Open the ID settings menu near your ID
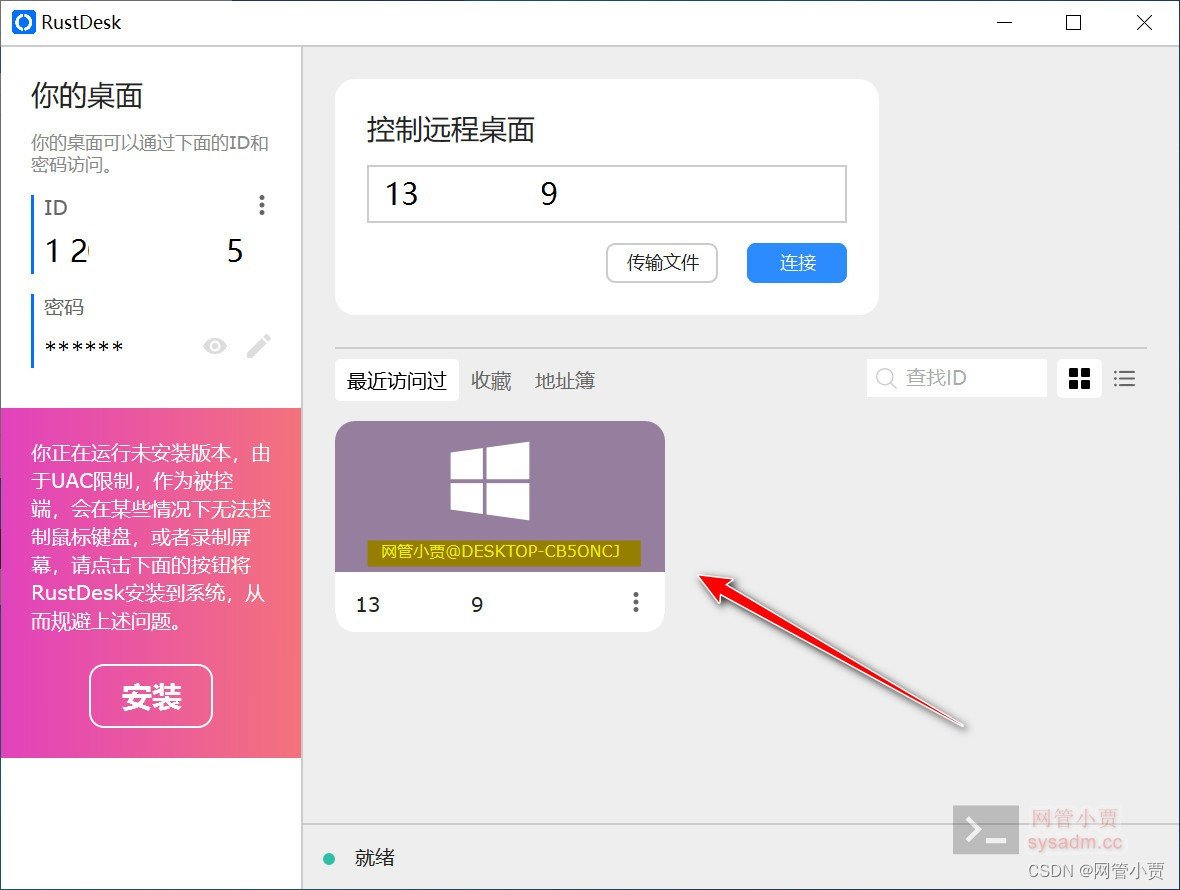1180x890 pixels. point(262,205)
